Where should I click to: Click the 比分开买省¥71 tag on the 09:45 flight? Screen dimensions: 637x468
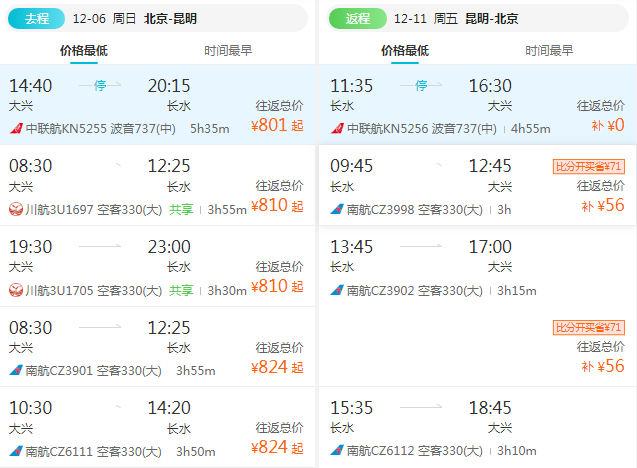[x=589, y=167]
